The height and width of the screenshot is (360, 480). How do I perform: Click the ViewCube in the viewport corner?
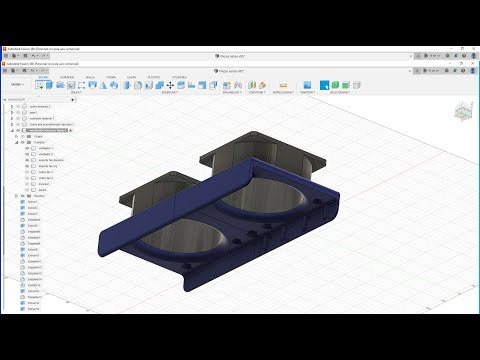(464, 111)
